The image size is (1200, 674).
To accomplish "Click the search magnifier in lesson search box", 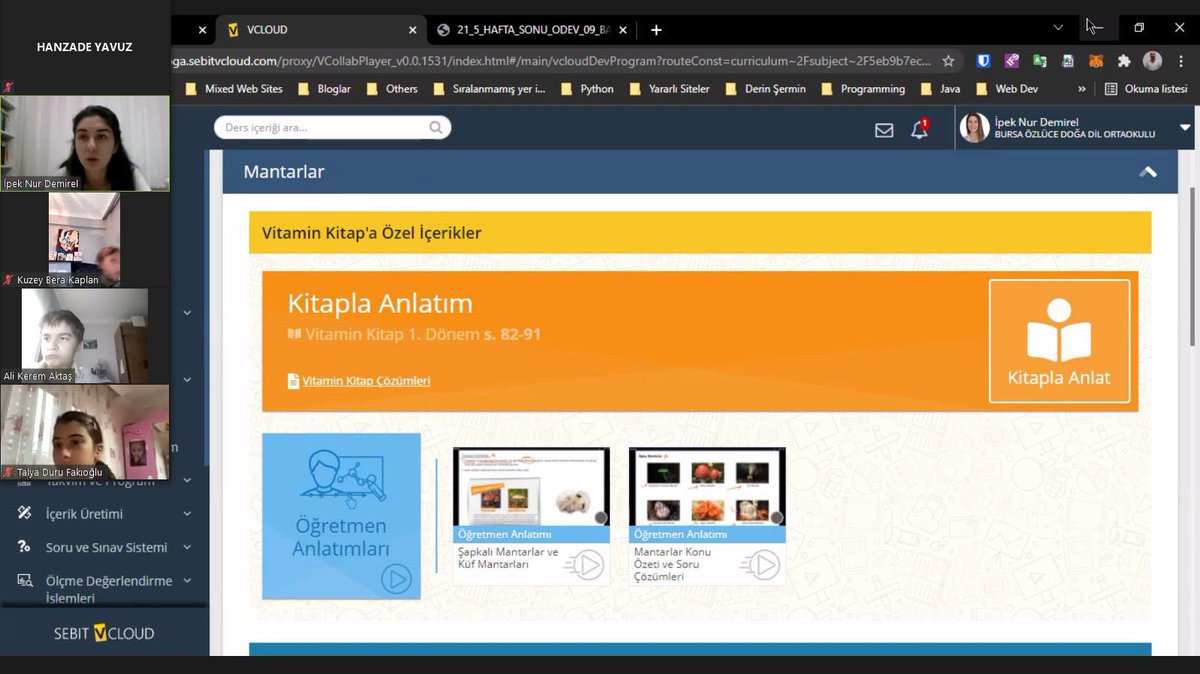I will (436, 127).
